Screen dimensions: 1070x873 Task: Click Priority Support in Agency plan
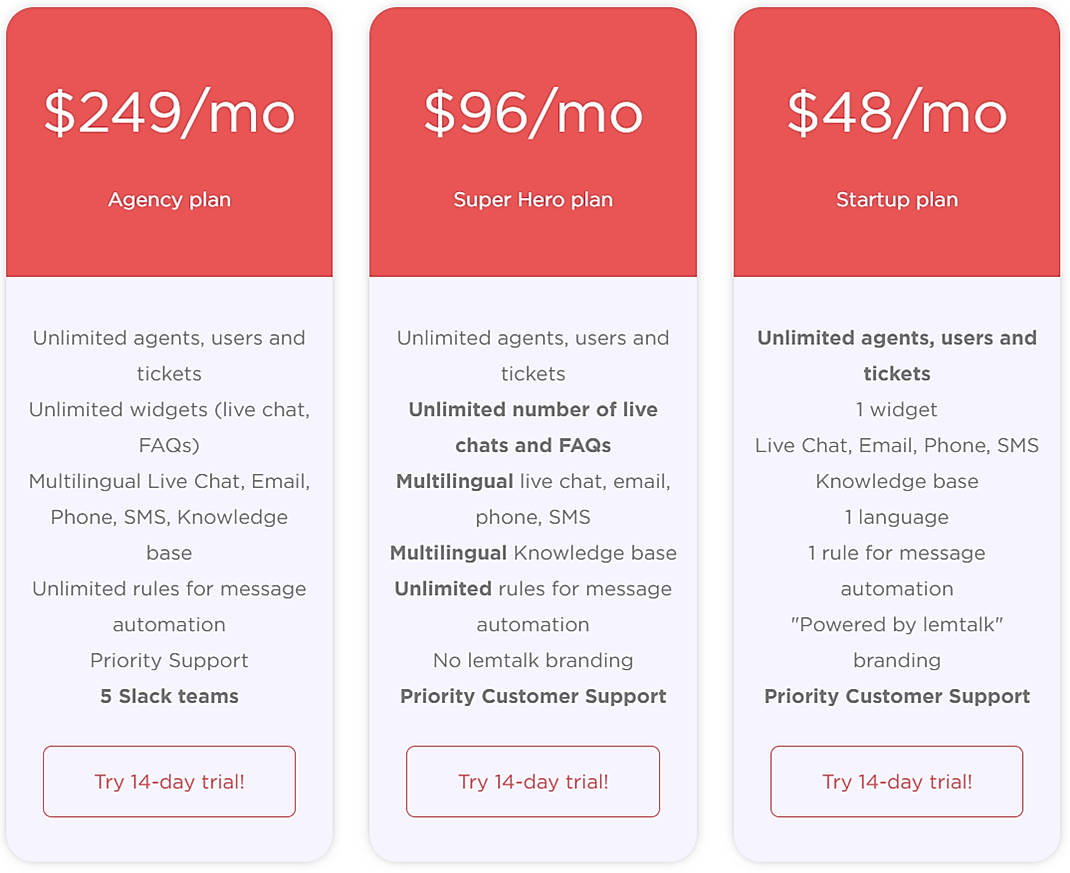coord(168,660)
